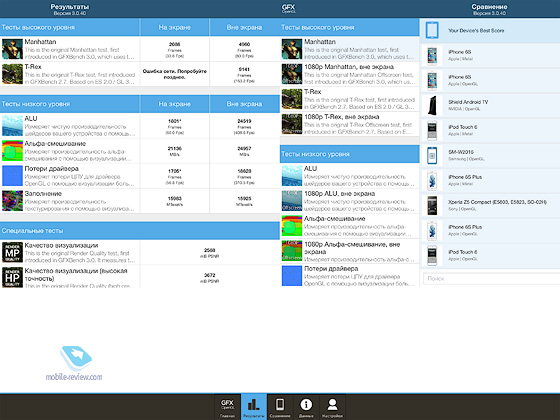Tap the ALU thumbnail in the results table
Screen dimensions: 560x420
(x=12, y=126)
